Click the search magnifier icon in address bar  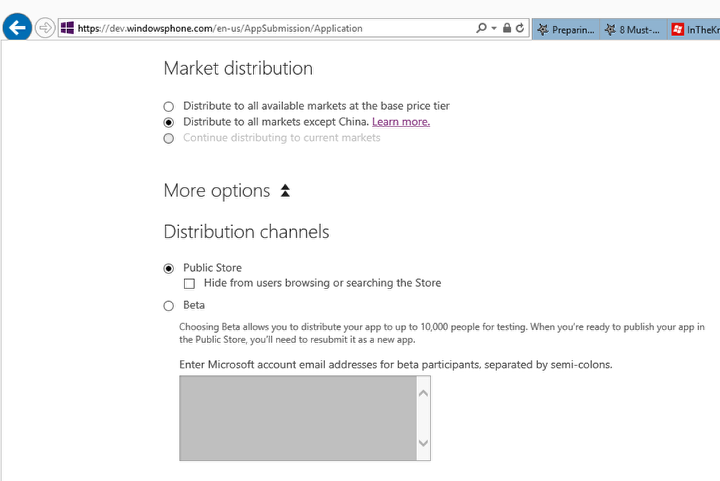482,29
